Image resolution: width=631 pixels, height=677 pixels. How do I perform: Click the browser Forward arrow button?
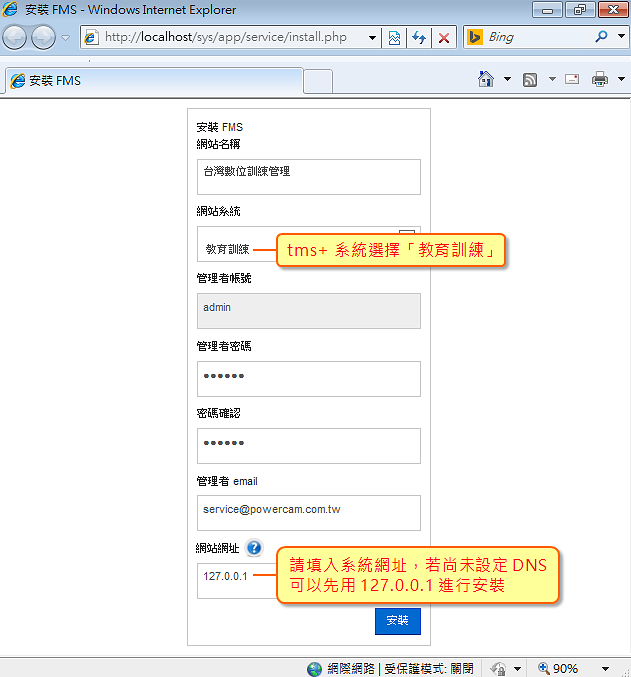(x=44, y=38)
